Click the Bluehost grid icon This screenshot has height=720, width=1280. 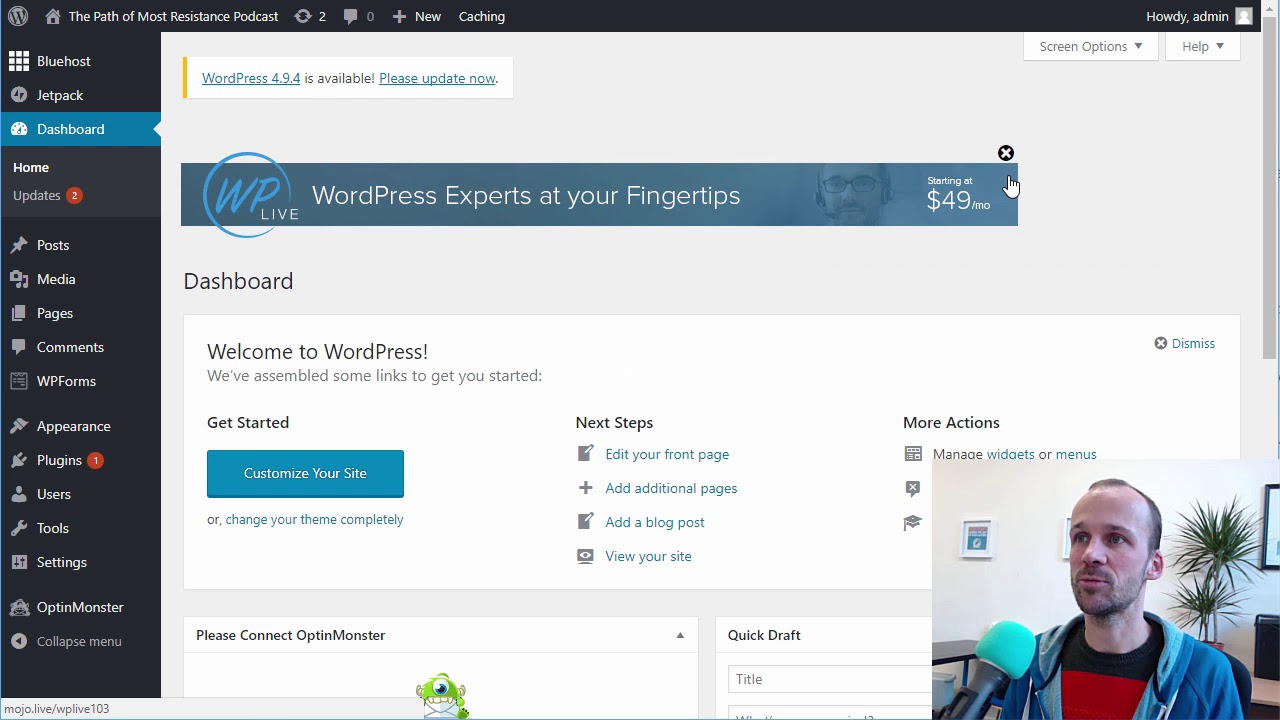point(19,61)
